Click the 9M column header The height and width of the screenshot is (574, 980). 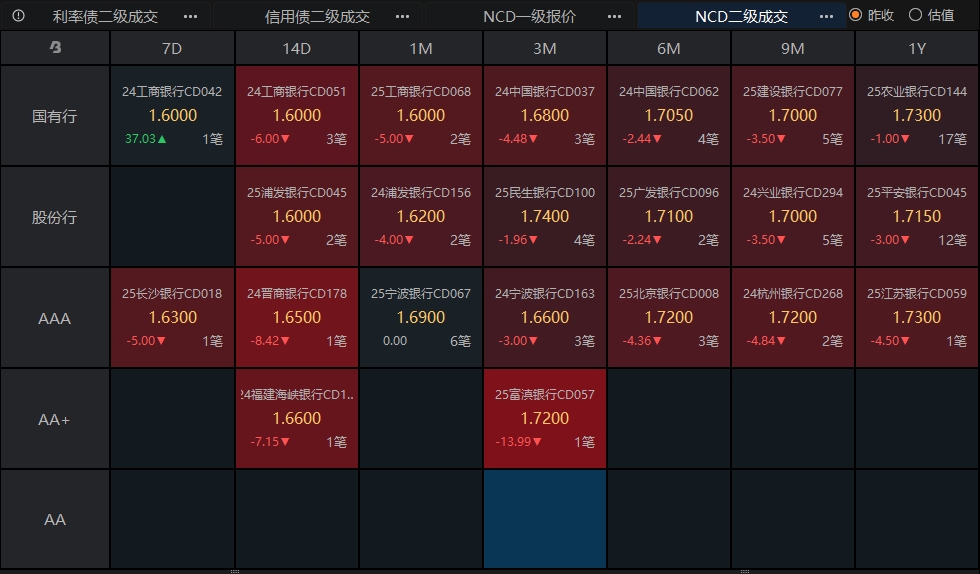point(792,48)
